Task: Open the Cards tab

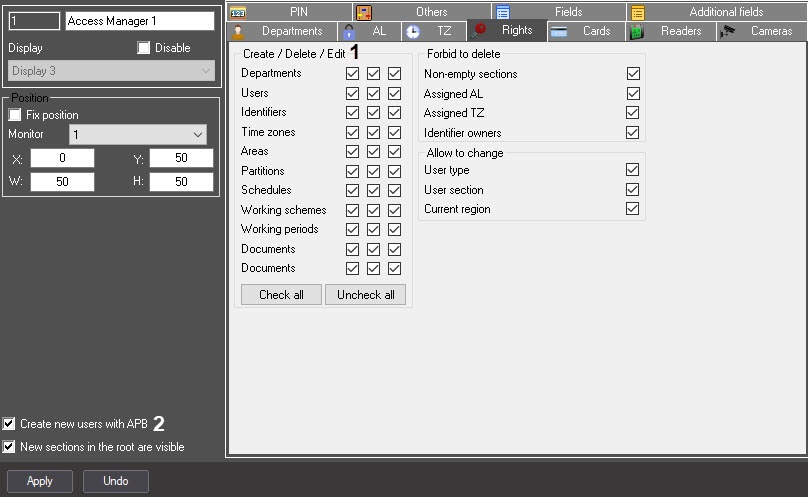Action: [586, 31]
